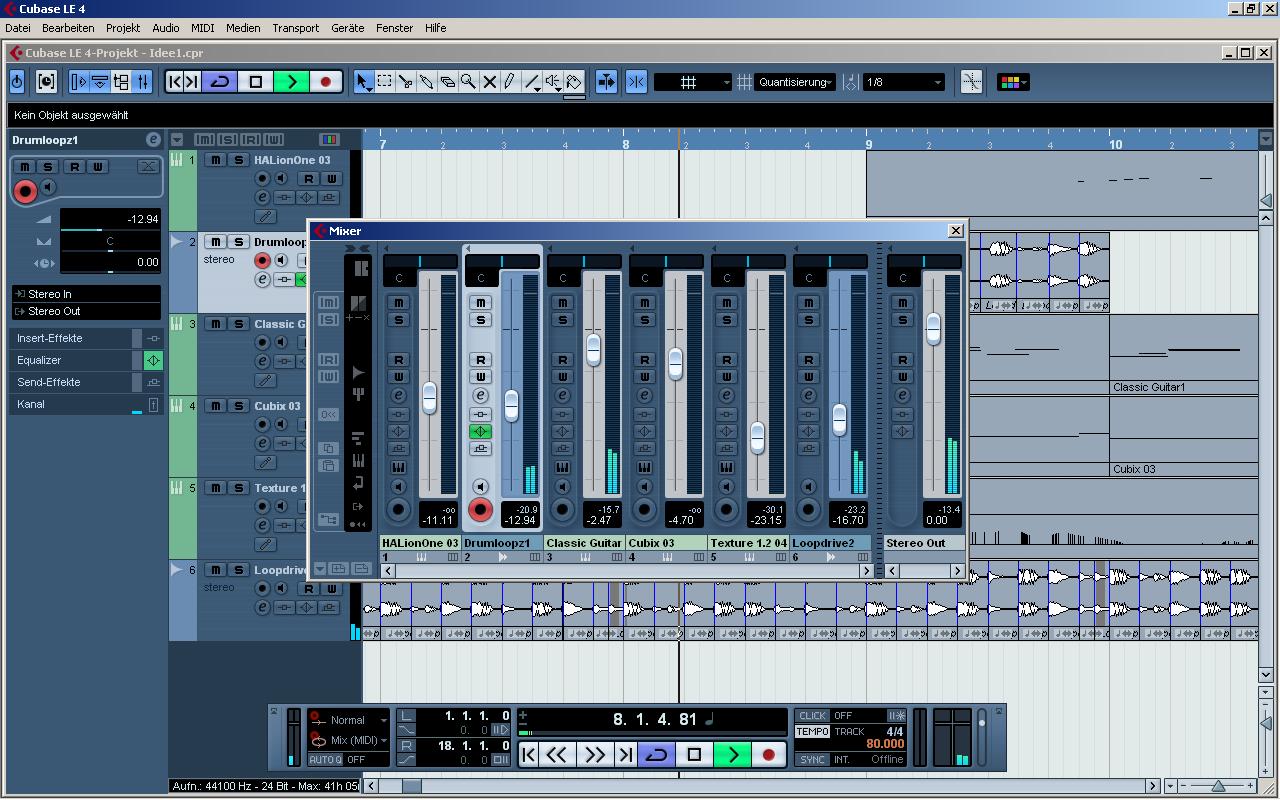Click Insert-Effekte bypass icon in inspector
Viewport: 1280px width, 800px height.
[x=154, y=339]
